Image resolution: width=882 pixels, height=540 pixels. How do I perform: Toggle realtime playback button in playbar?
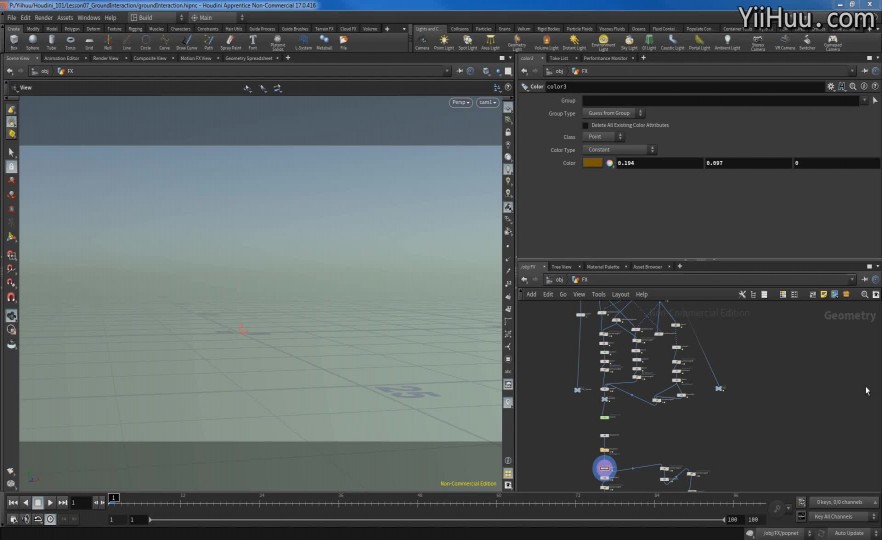pos(50,519)
